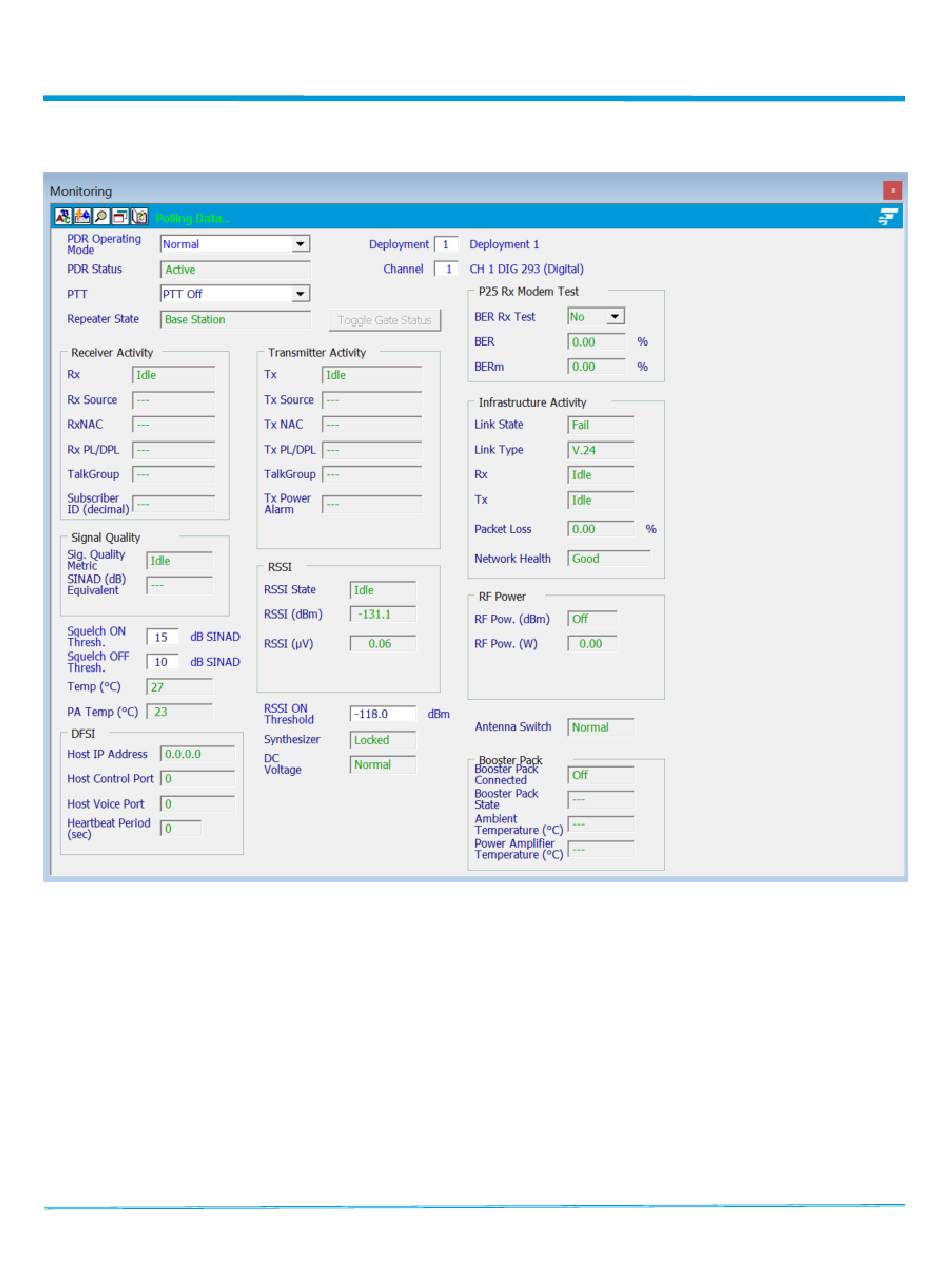Open the BER Rx Test dropdown
Image resolution: width=950 pixels, height=1284 pixels.
614,316
